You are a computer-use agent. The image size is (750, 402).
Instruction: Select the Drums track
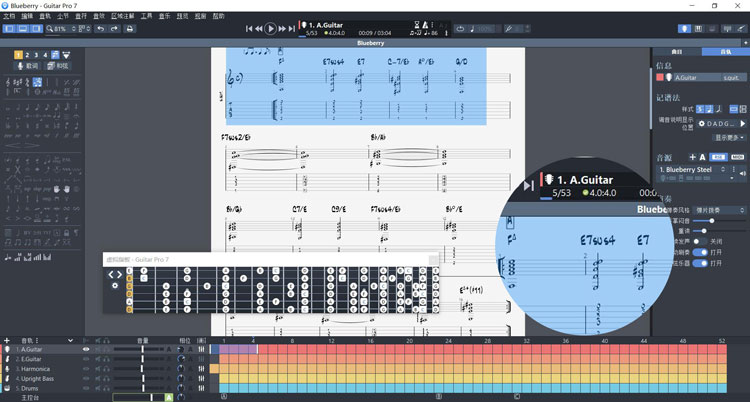(30, 387)
